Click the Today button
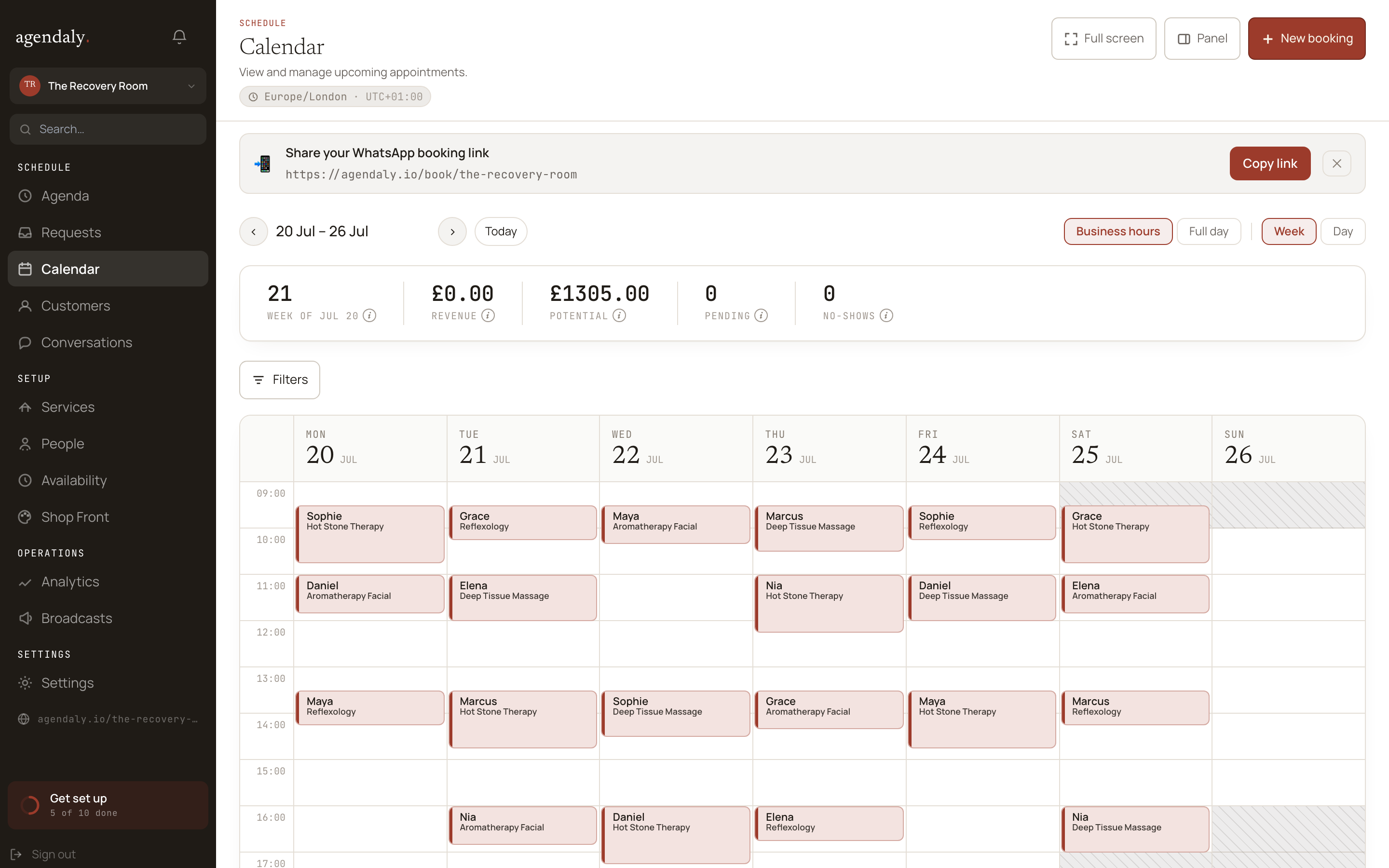This screenshot has height=868, width=1389. 501,231
